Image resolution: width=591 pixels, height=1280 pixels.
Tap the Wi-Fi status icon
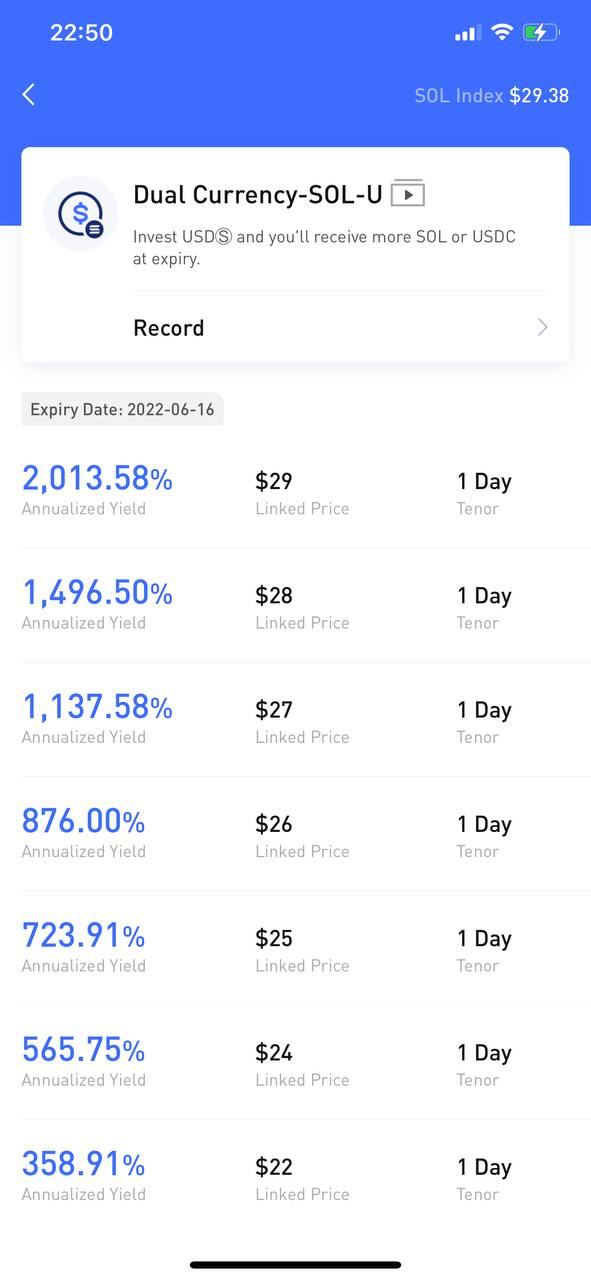pos(501,32)
